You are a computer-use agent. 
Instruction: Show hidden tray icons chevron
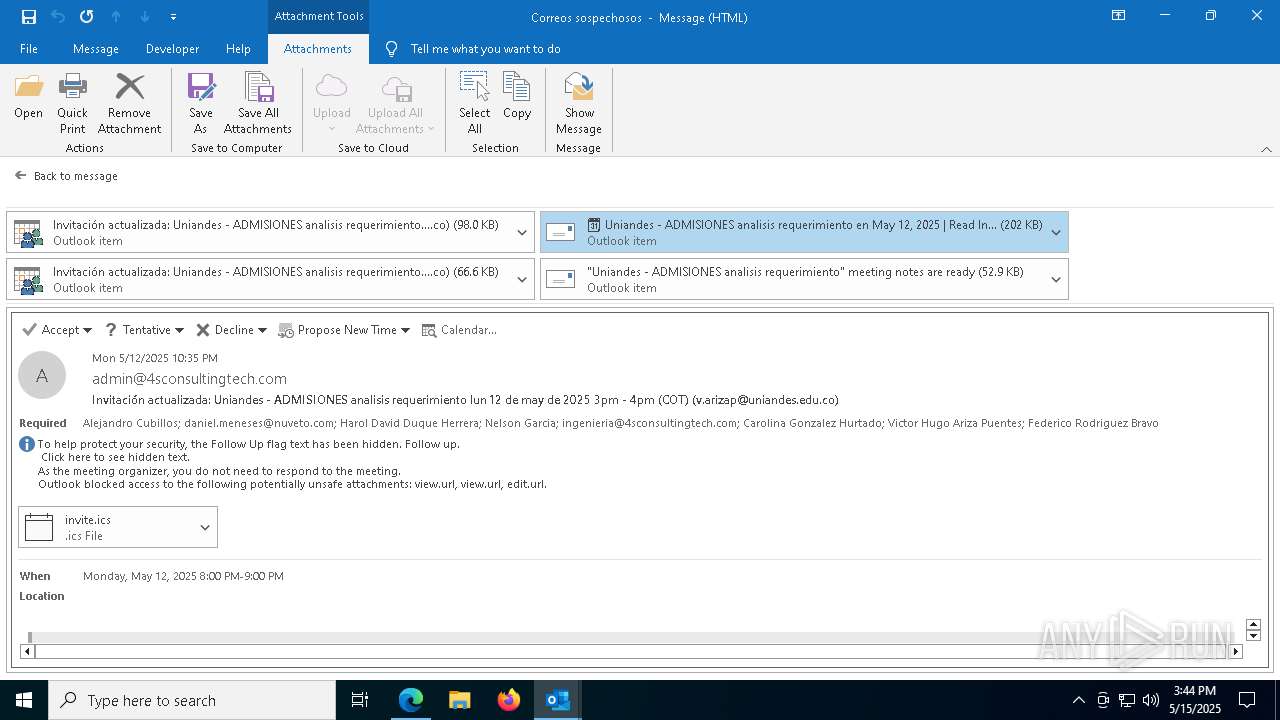pyautogui.click(x=1078, y=700)
